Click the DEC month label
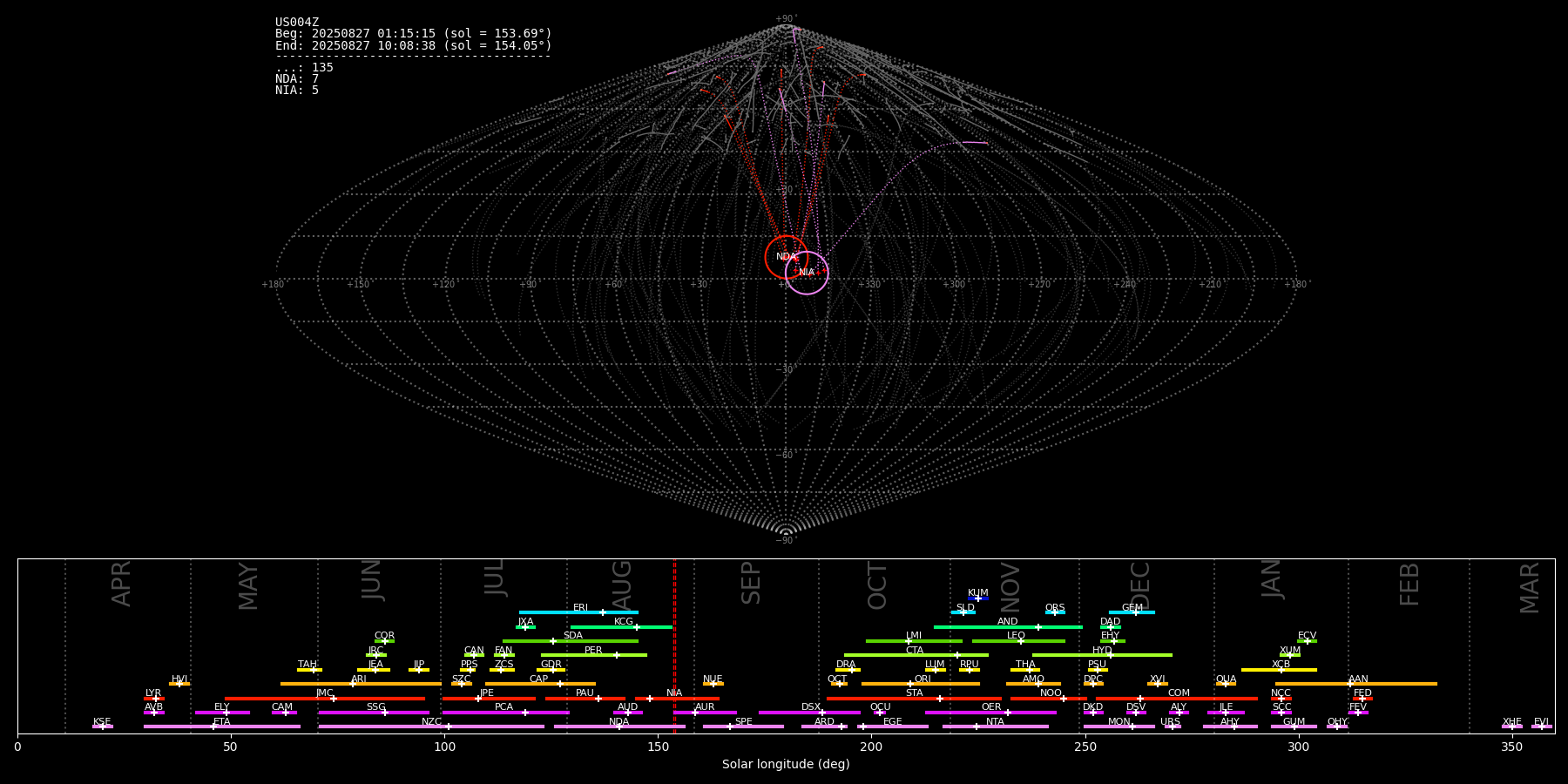Screen dimensions: 1568x784 click(1140, 585)
